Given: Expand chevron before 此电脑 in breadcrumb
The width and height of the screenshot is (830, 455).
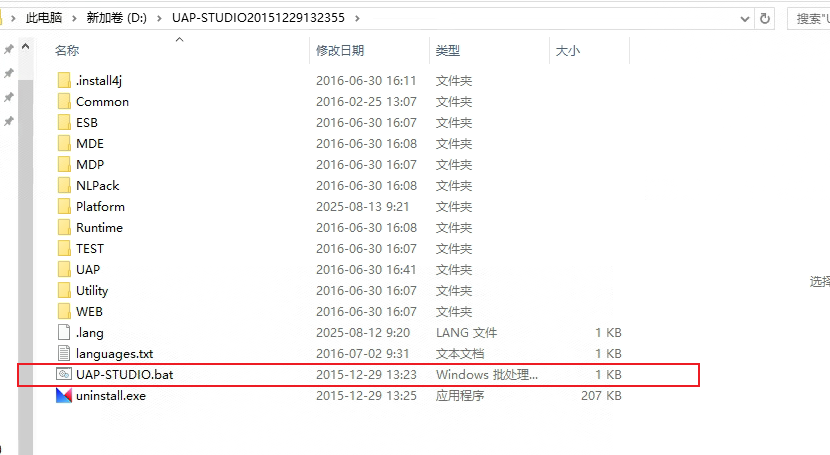Looking at the screenshot, I should tap(13, 19).
